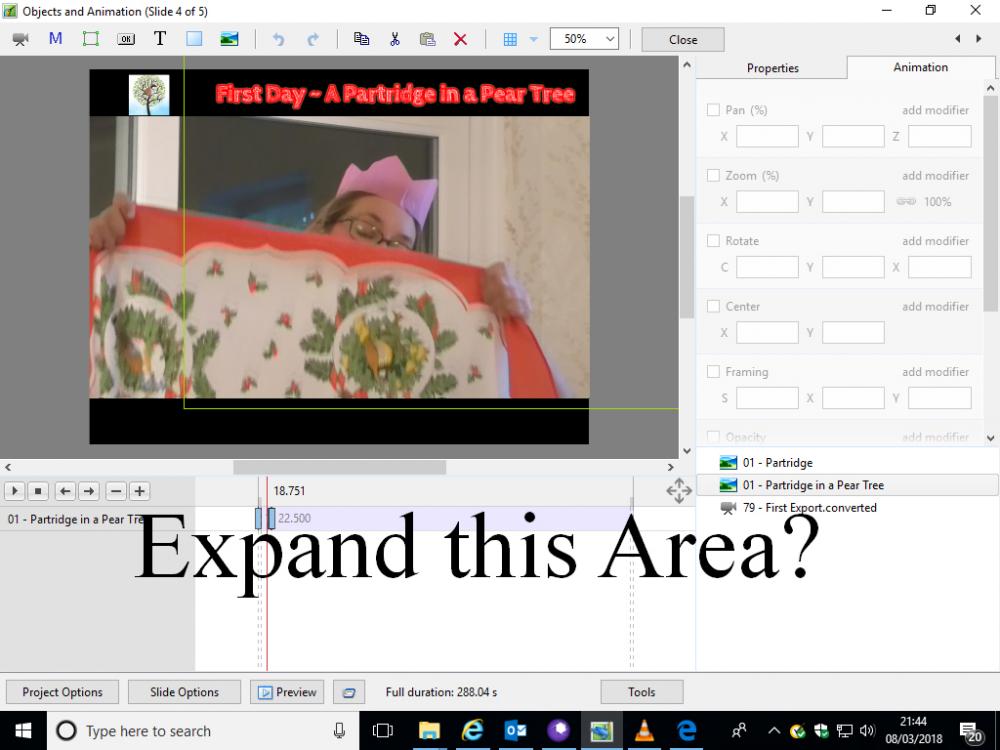Select 79 - First Export.converted in object list
Viewport: 1000px width, 750px height.
coord(809,508)
